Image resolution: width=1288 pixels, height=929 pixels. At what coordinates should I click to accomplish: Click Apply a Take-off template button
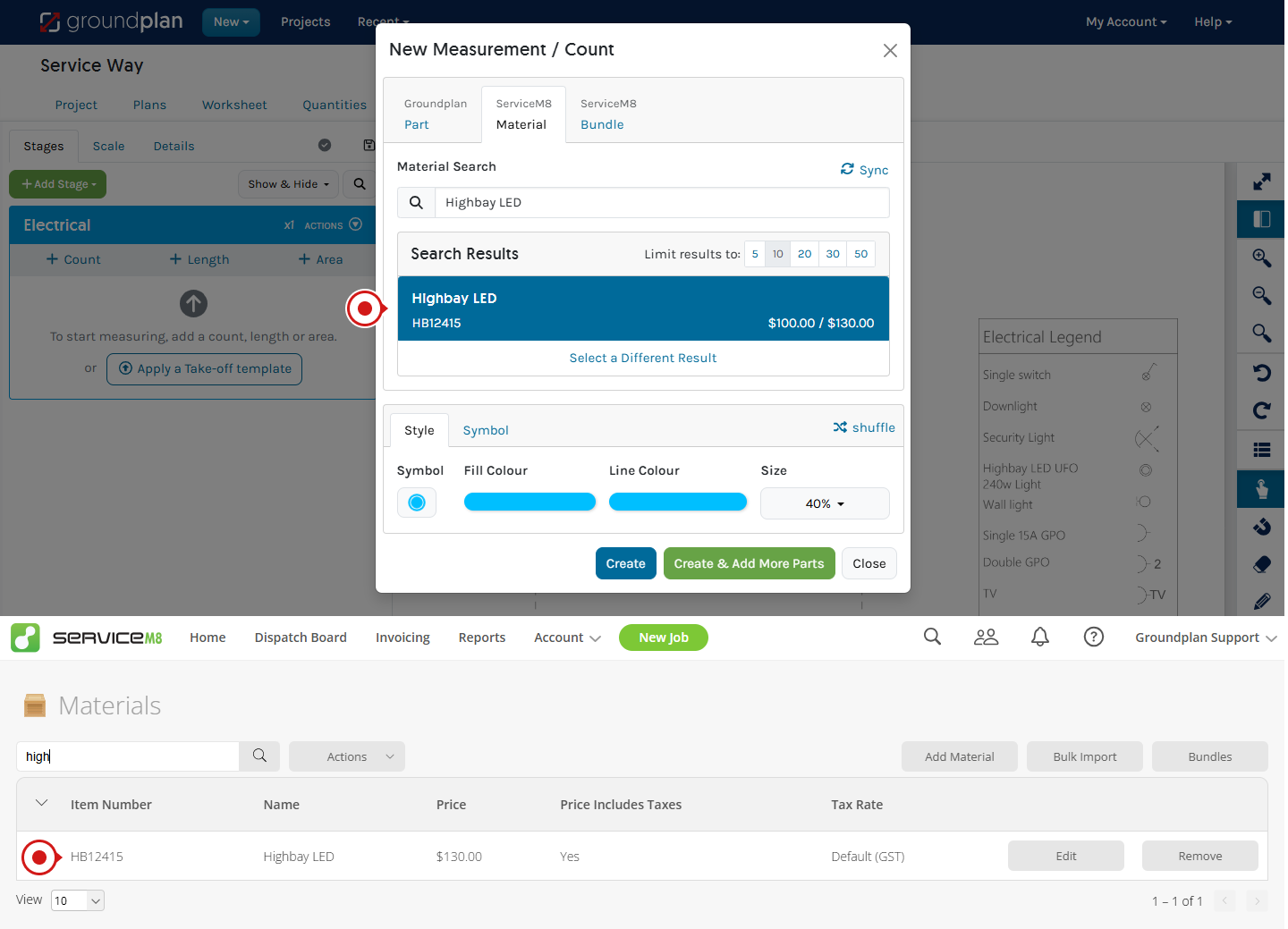(205, 368)
